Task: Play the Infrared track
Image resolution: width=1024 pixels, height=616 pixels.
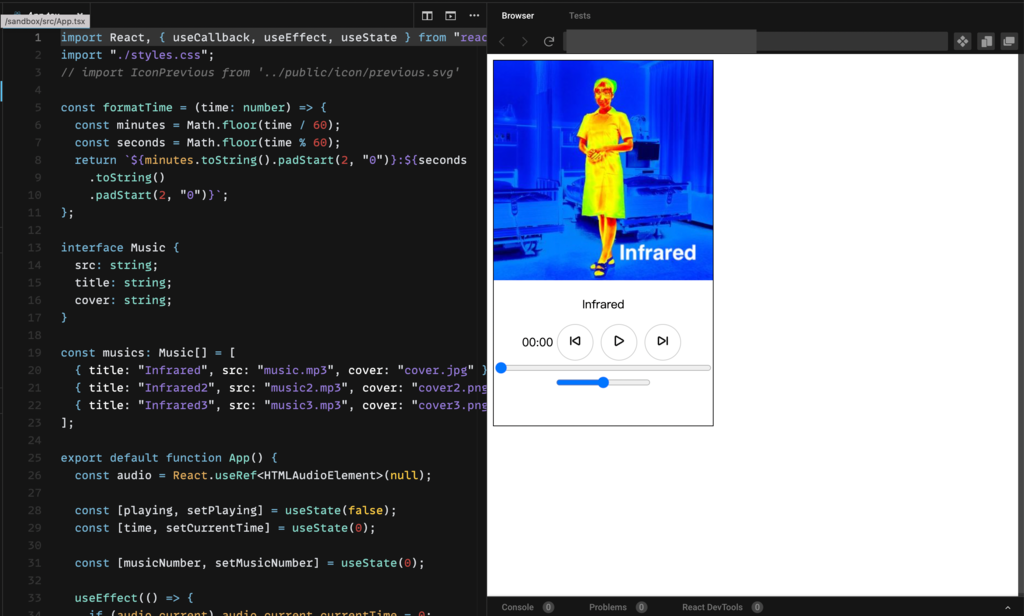Action: tap(619, 342)
